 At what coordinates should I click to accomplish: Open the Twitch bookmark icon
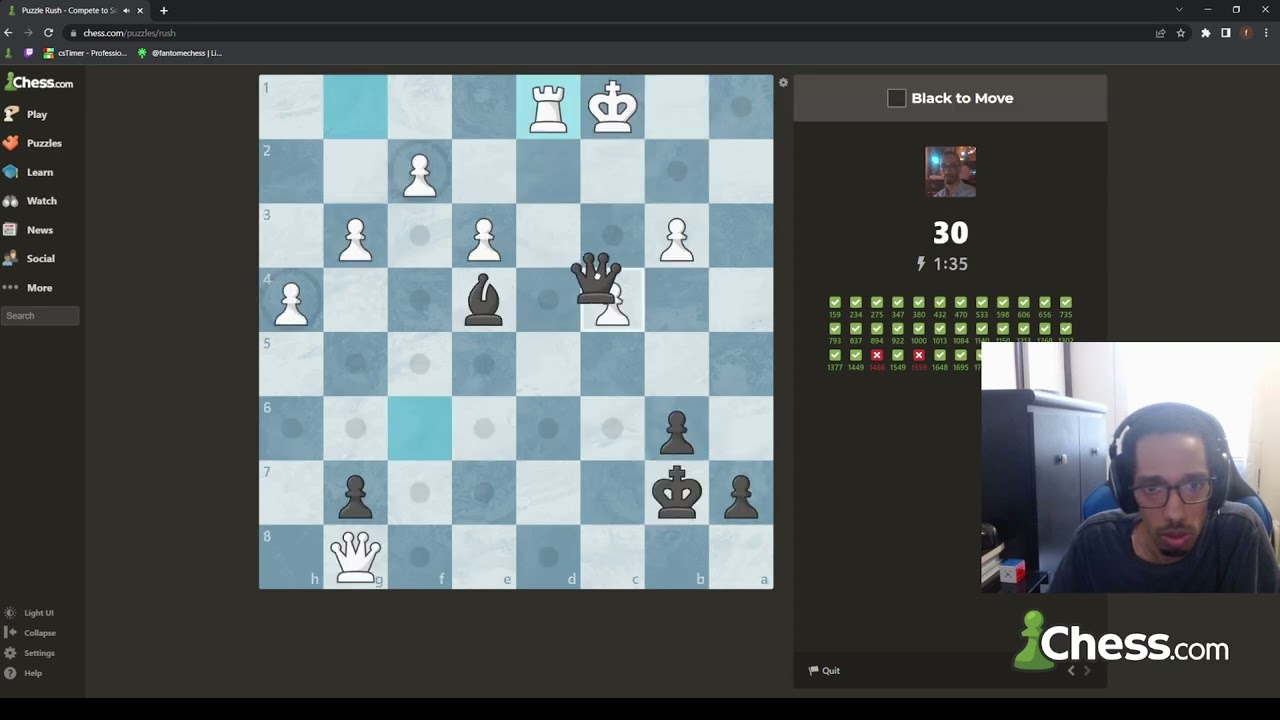pyautogui.click(x=29, y=53)
